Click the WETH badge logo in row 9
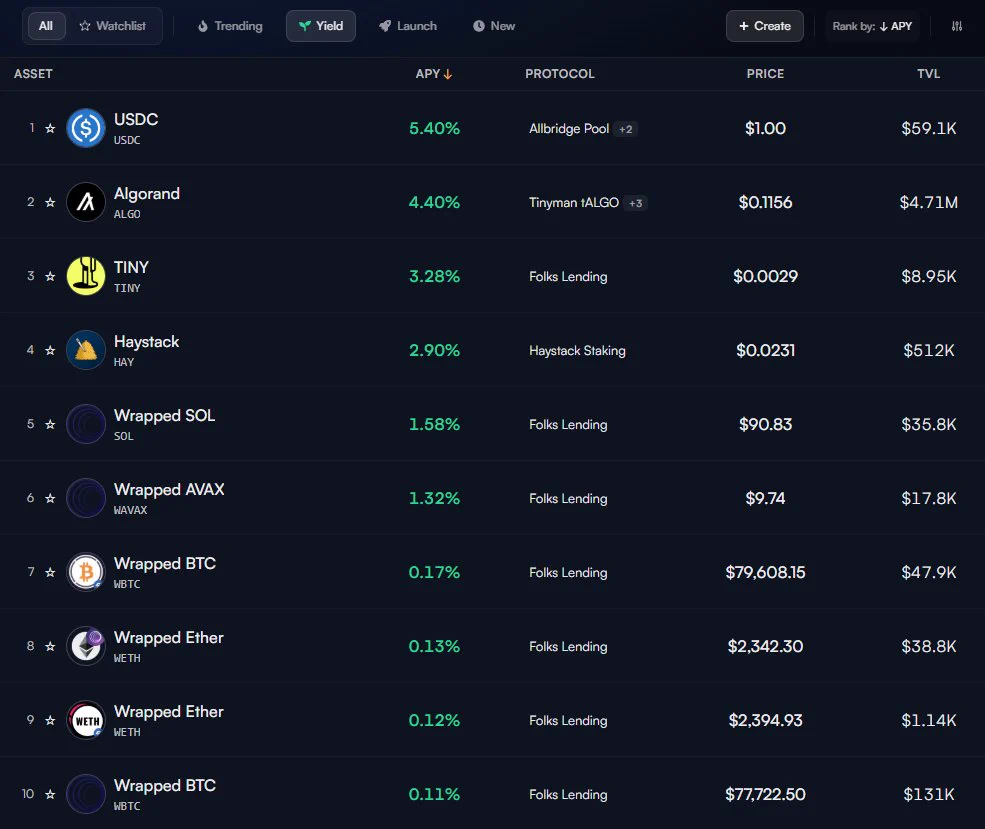Screen dimensions: 985x829 [86, 720]
